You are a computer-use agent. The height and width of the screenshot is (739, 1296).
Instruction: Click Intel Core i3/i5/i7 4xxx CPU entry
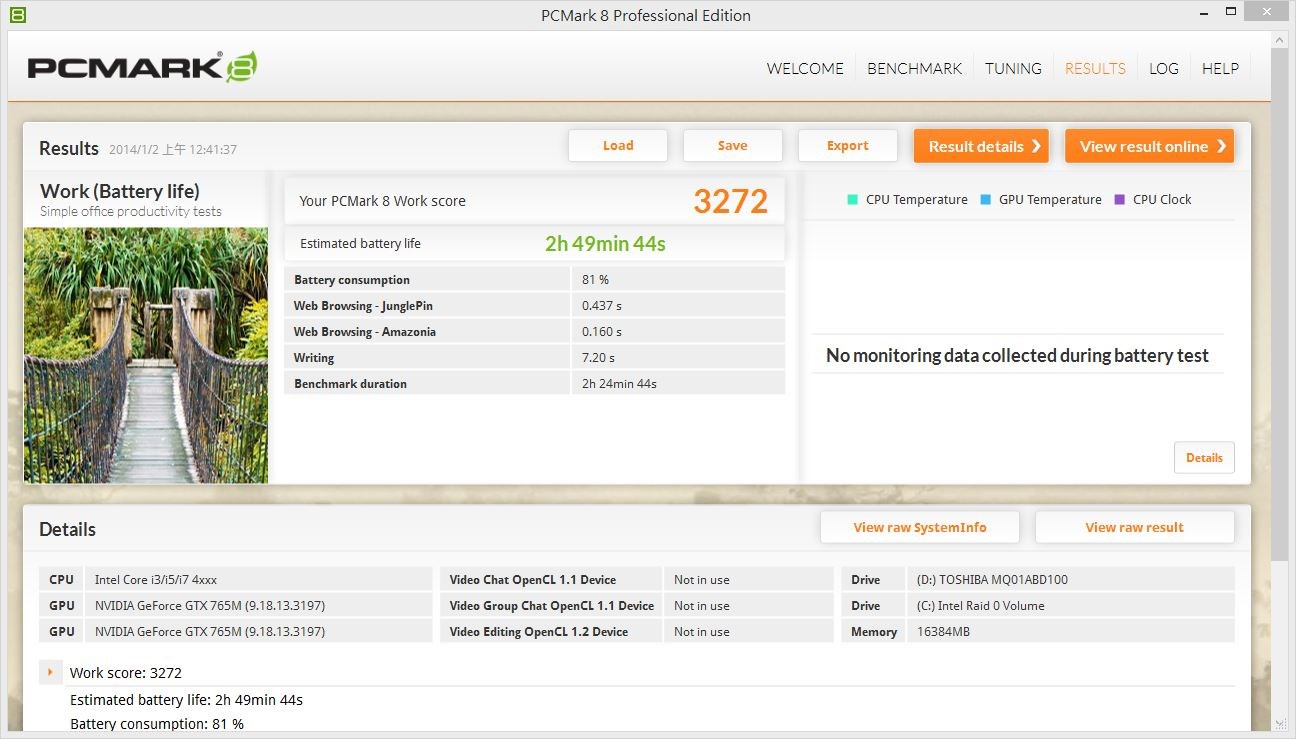click(x=156, y=580)
